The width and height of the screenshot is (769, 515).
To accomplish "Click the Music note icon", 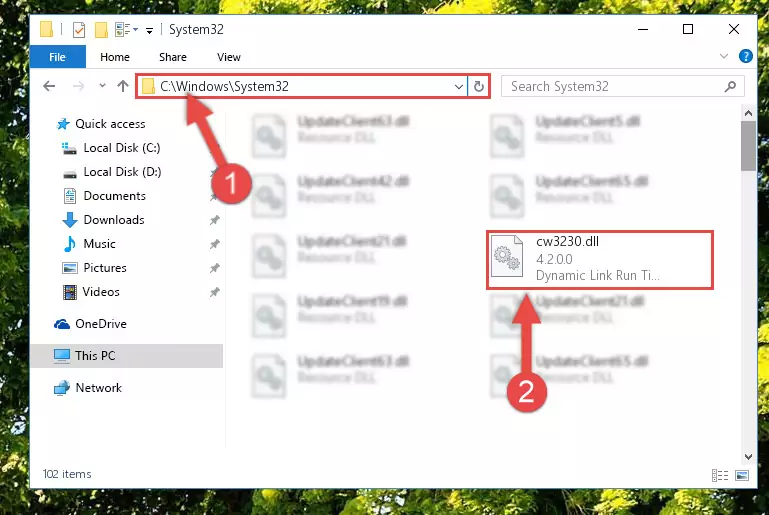I will (70, 244).
